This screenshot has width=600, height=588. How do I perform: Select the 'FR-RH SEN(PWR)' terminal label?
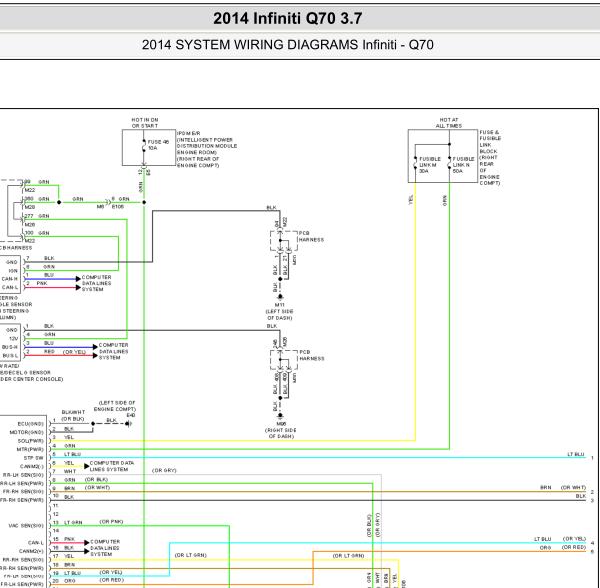tap(22, 500)
